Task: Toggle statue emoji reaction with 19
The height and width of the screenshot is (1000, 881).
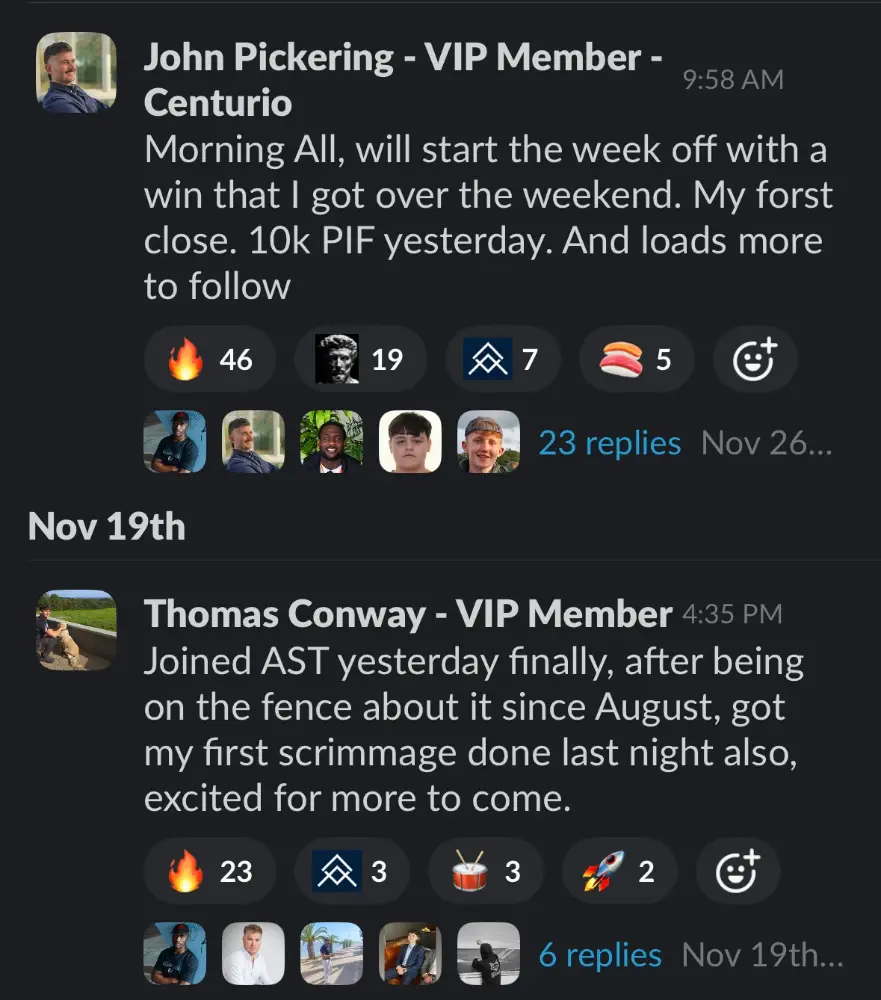Action: 360,359
